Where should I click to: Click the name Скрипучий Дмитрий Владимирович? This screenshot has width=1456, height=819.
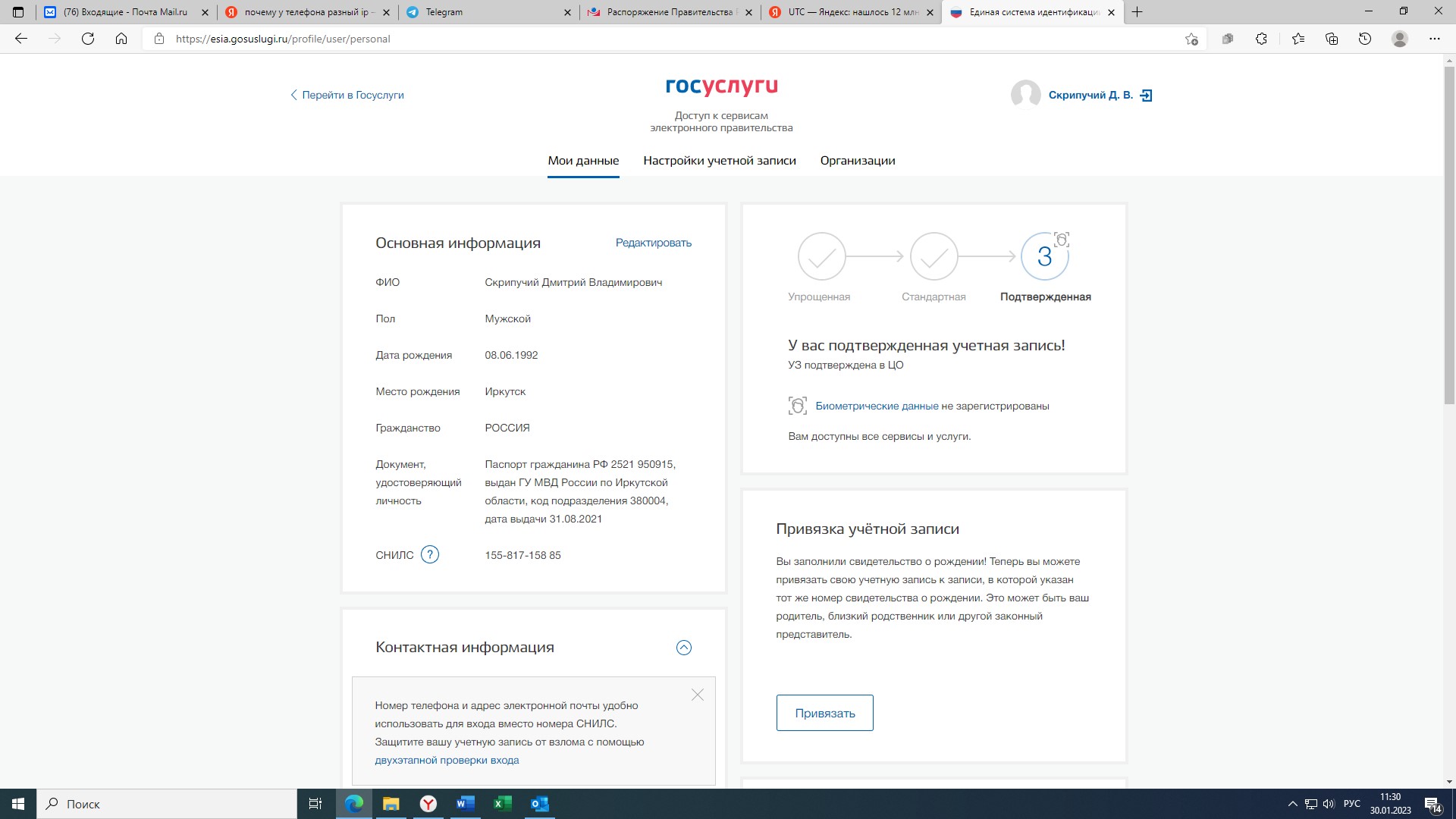[573, 282]
